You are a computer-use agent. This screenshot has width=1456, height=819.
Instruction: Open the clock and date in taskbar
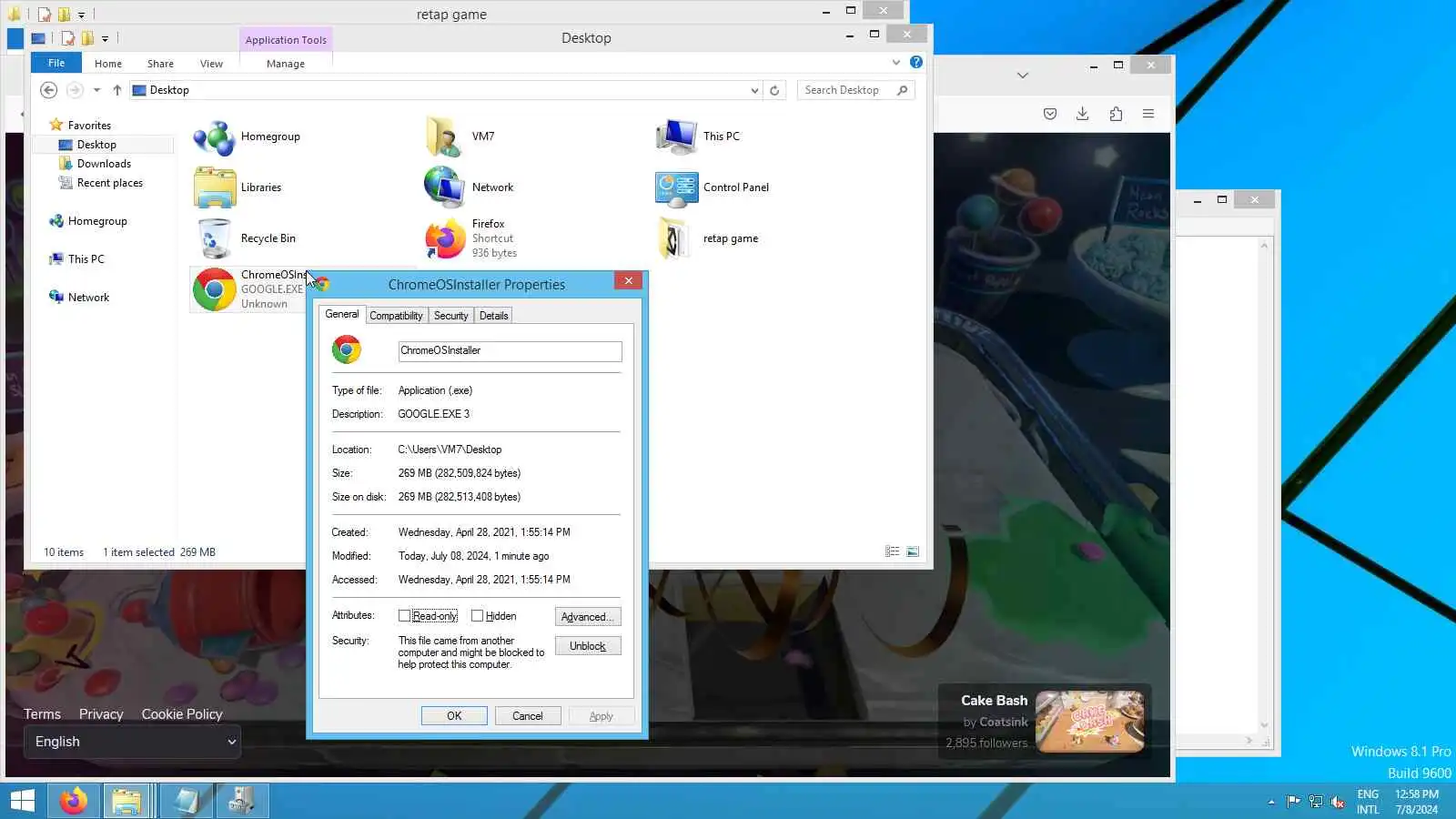coord(1417,802)
